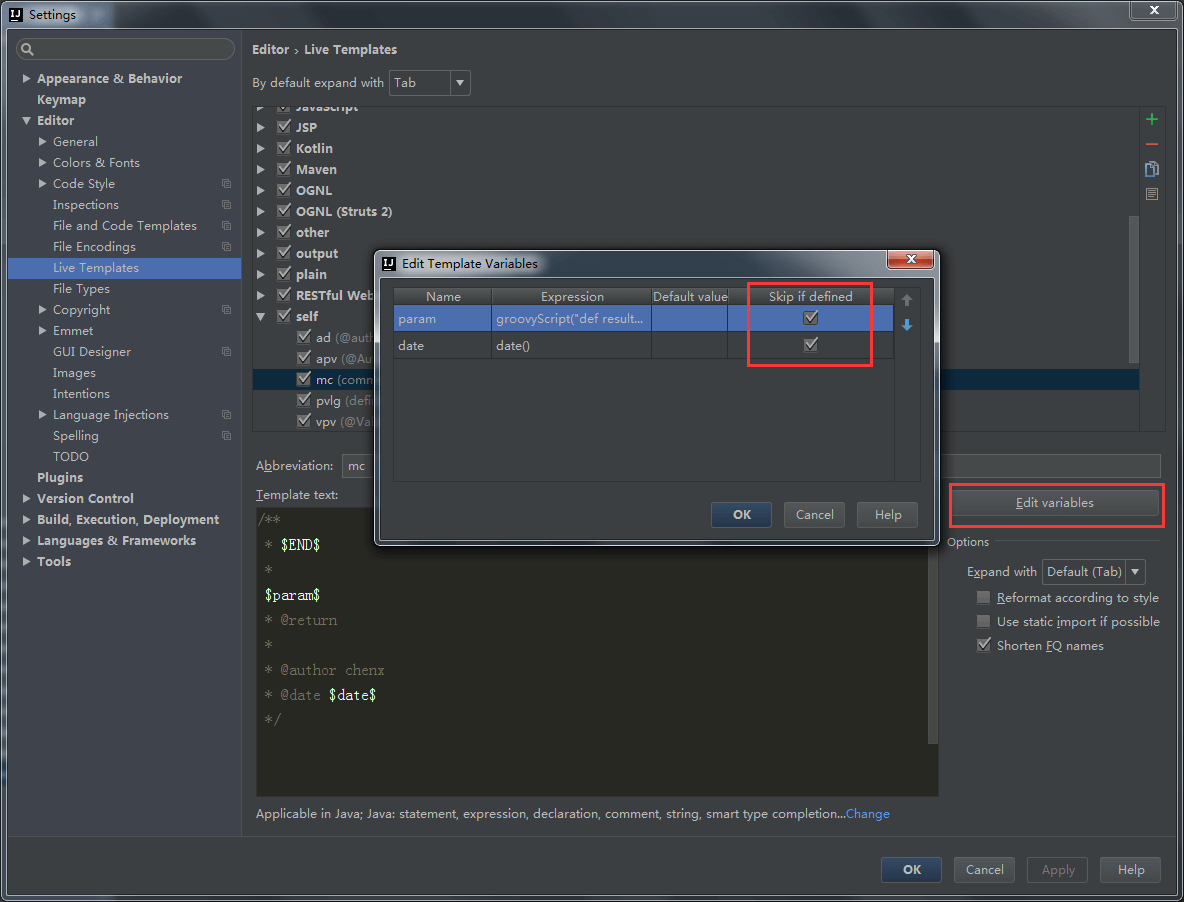
Task: Click Cancel in Settings window
Action: (984, 870)
